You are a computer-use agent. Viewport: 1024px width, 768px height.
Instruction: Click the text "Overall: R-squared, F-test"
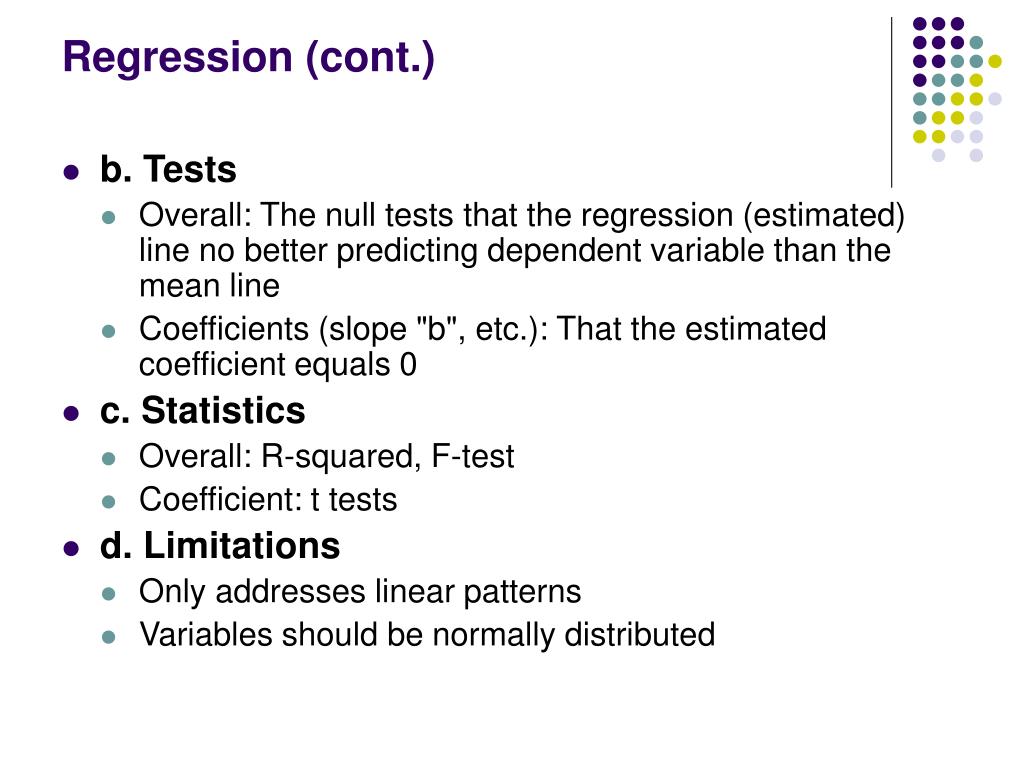coord(327,456)
